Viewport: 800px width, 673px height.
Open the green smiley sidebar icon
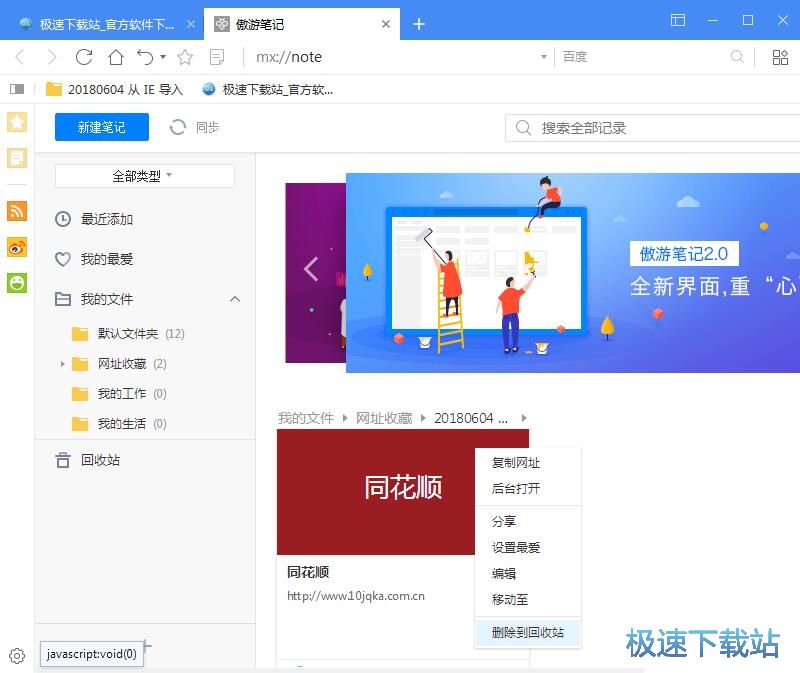click(17, 283)
